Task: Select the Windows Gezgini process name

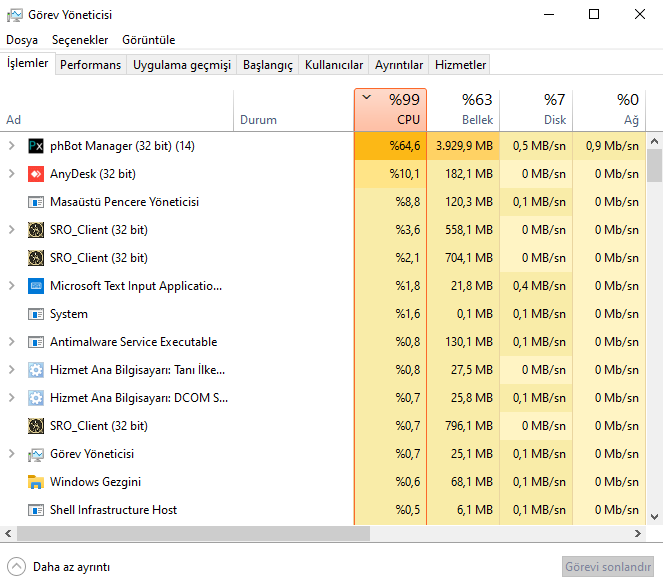Action: point(95,482)
